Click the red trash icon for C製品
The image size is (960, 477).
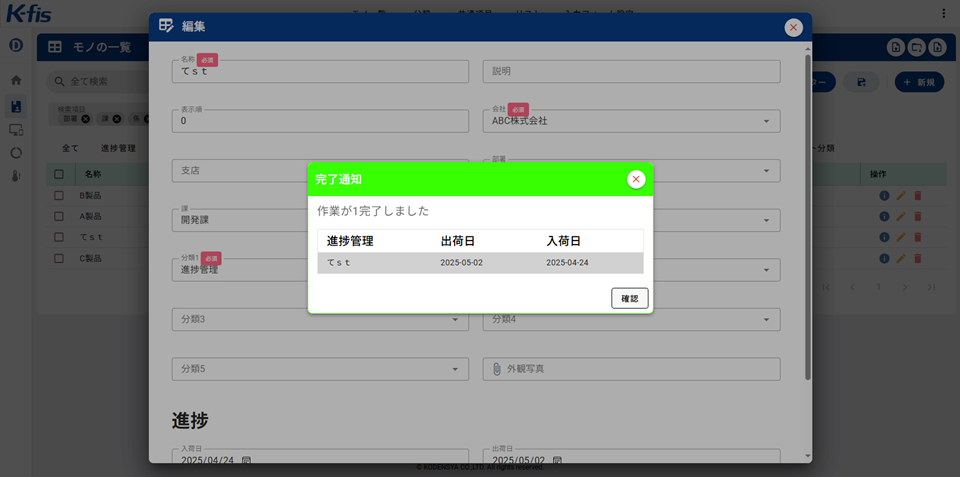918,258
